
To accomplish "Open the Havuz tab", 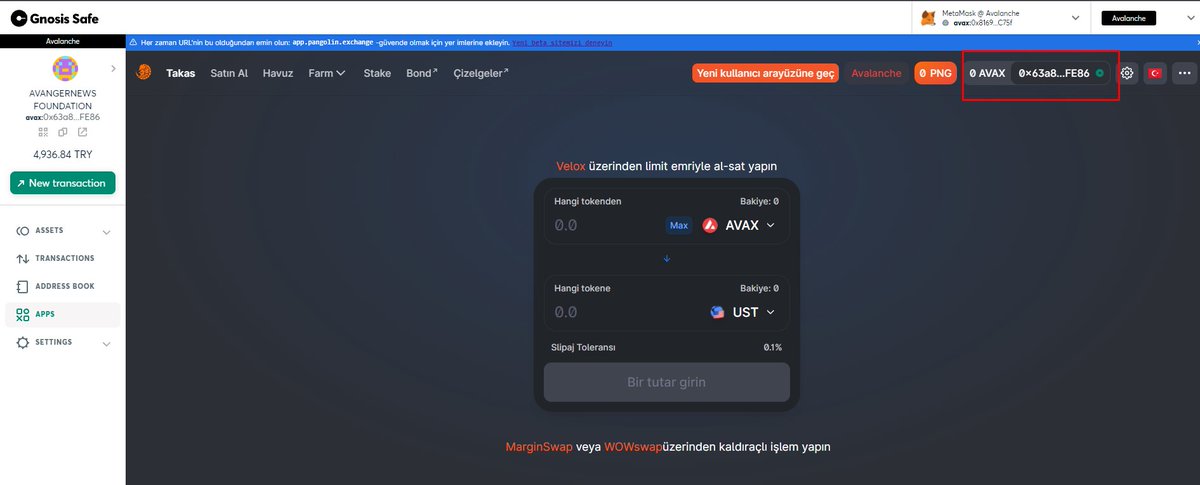I will (x=278, y=73).
